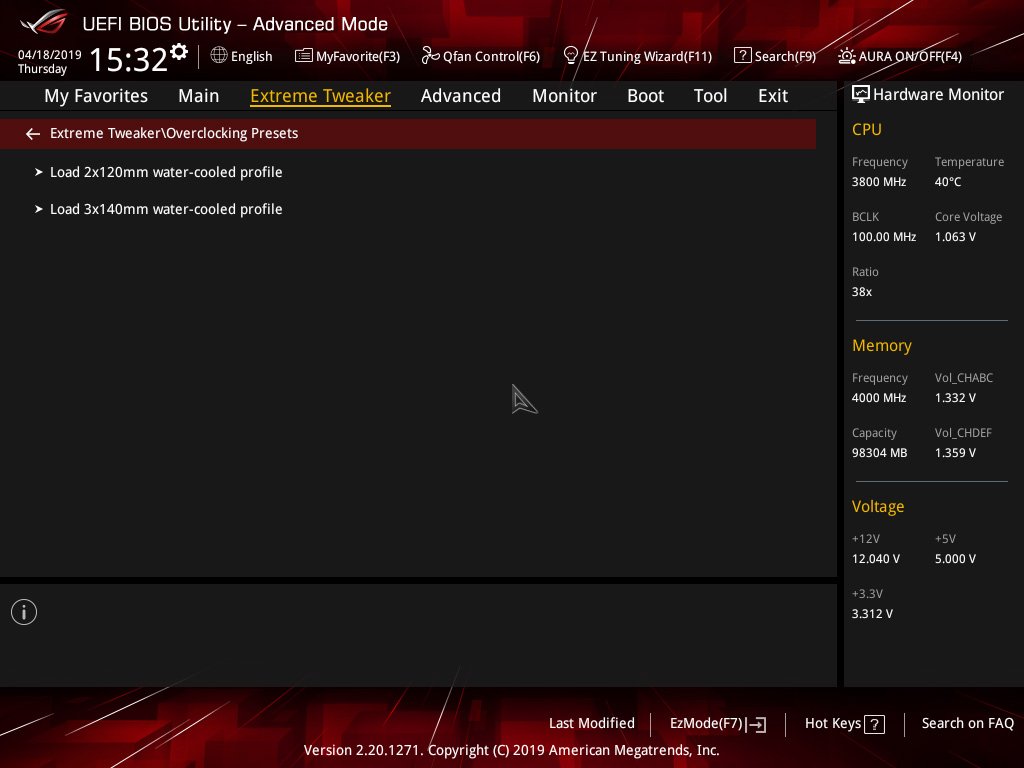
Task: Click the +3.3V value 3.312 V
Action: 872,615
